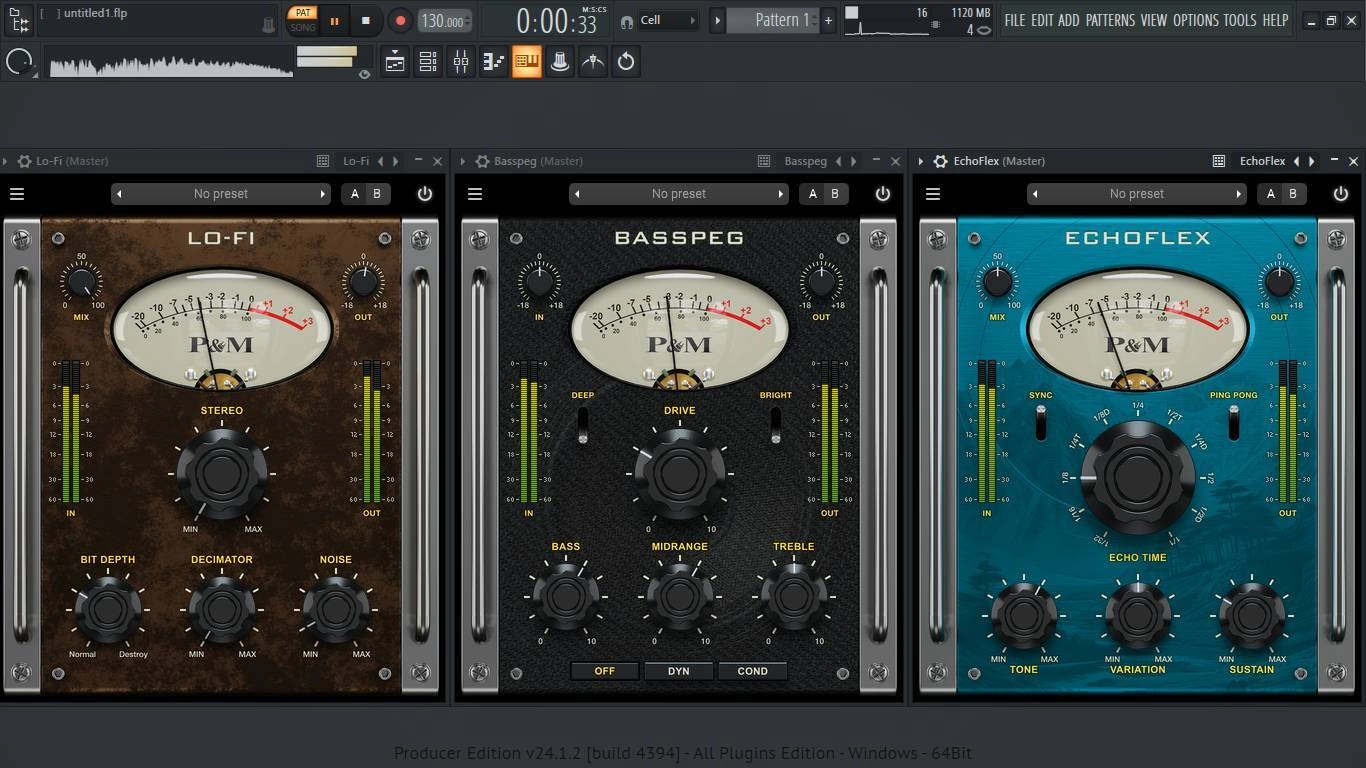Viewport: 1366px width, 768px height.
Task: Open the EDIT menu
Action: point(1042,20)
